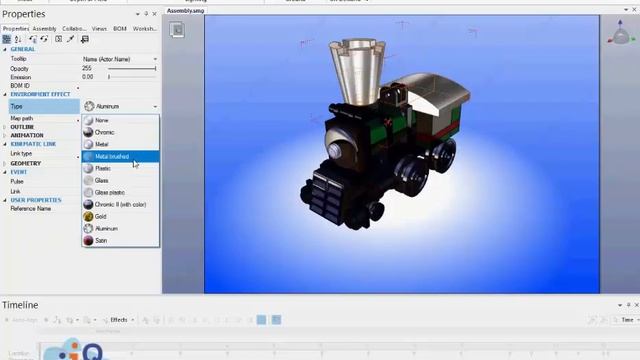The height and width of the screenshot is (360, 640).
Task: Switch to the BOM tab
Action: point(120,29)
